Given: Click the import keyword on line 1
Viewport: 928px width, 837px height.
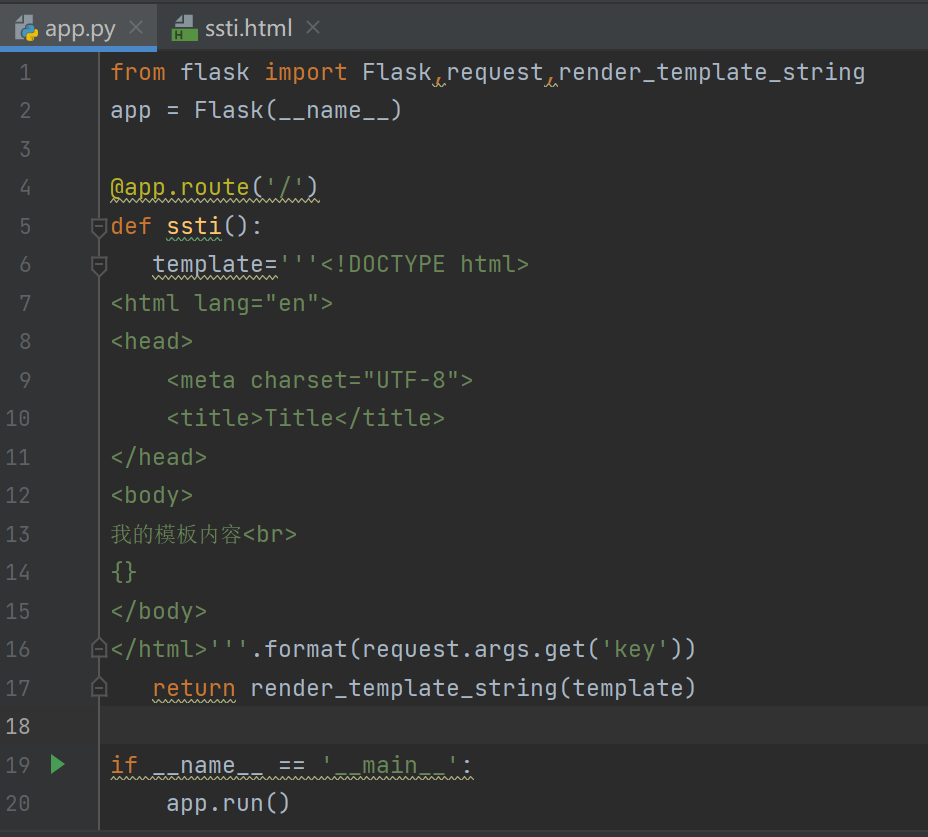Looking at the screenshot, I should pyautogui.click(x=305, y=72).
